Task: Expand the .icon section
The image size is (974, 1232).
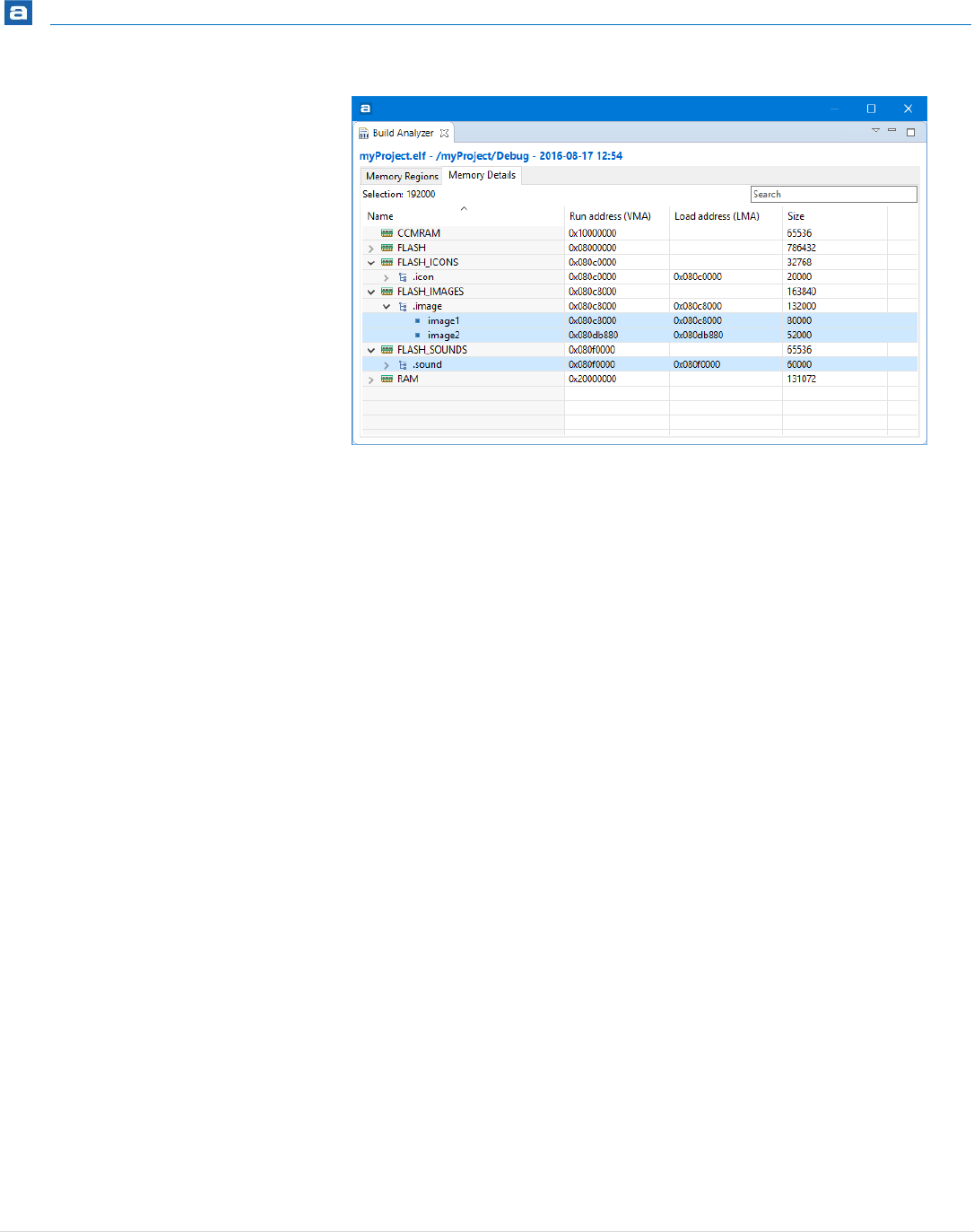Action: [x=387, y=277]
